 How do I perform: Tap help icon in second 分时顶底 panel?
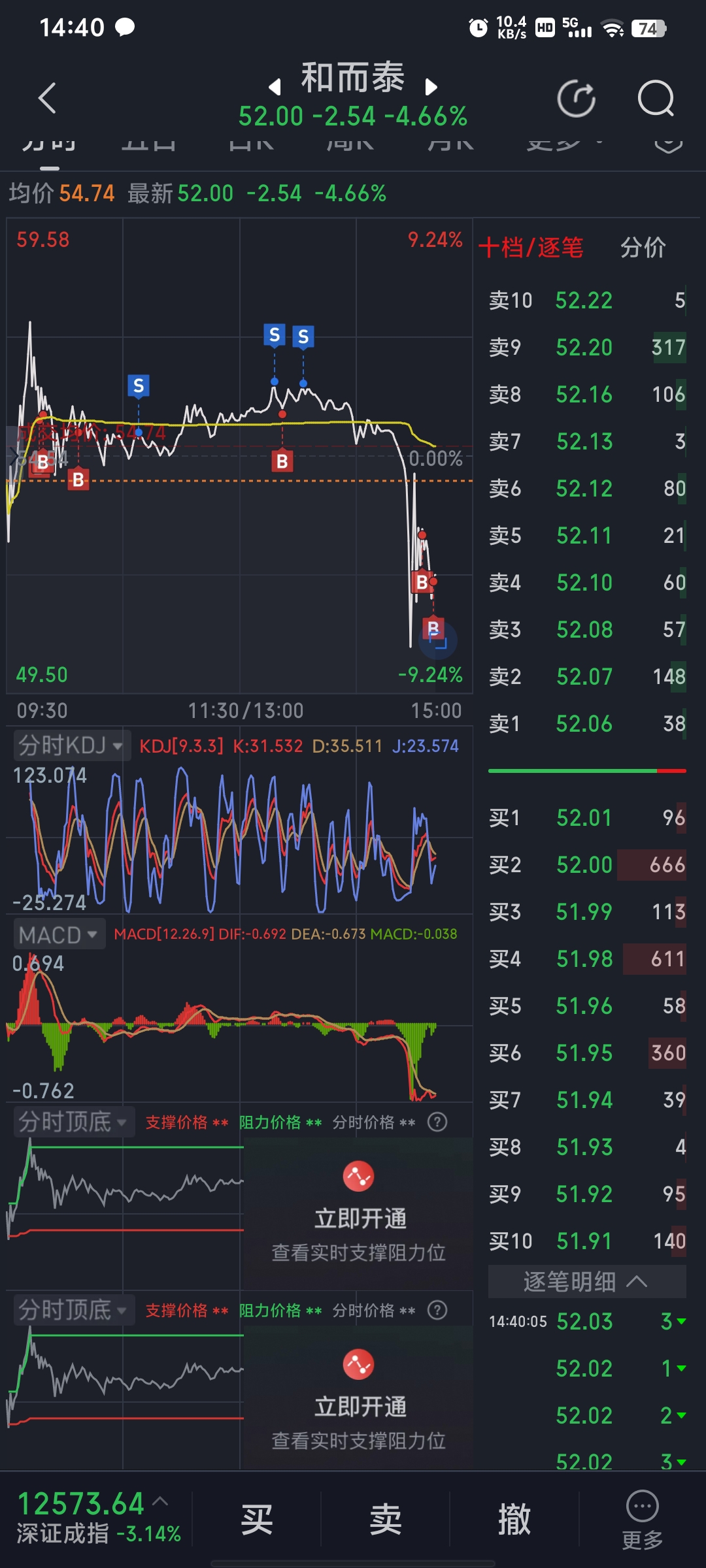click(x=437, y=1310)
